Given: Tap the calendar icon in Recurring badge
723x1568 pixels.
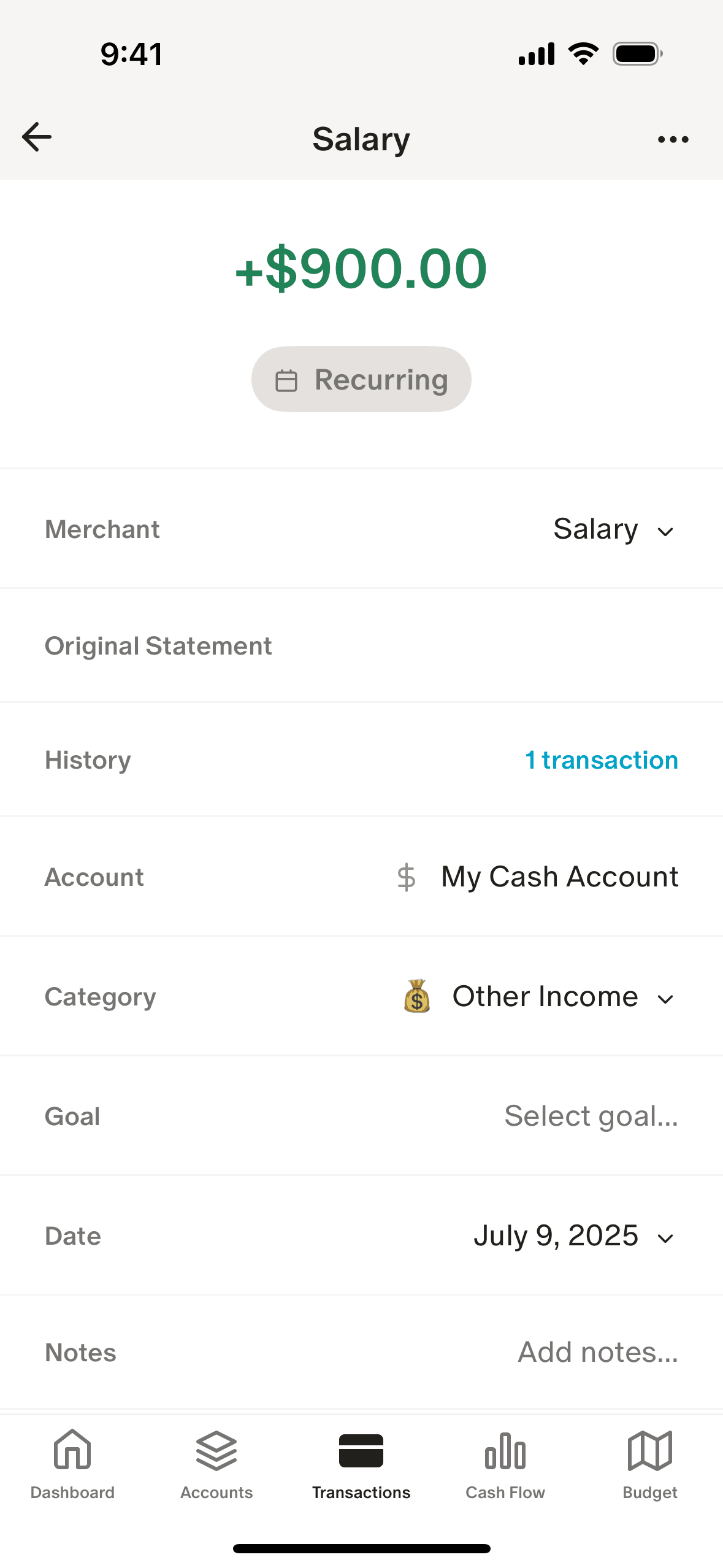Looking at the screenshot, I should (286, 380).
